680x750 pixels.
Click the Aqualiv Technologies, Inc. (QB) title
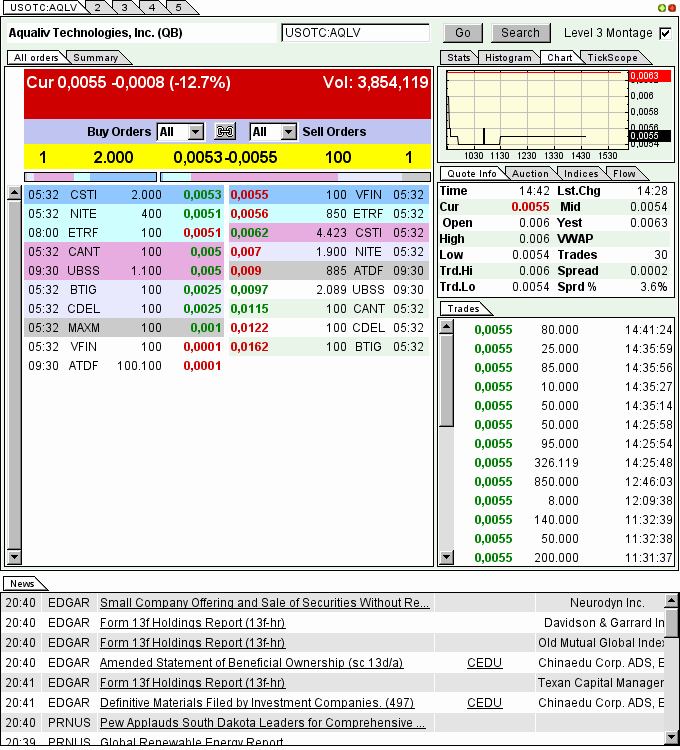click(x=96, y=33)
